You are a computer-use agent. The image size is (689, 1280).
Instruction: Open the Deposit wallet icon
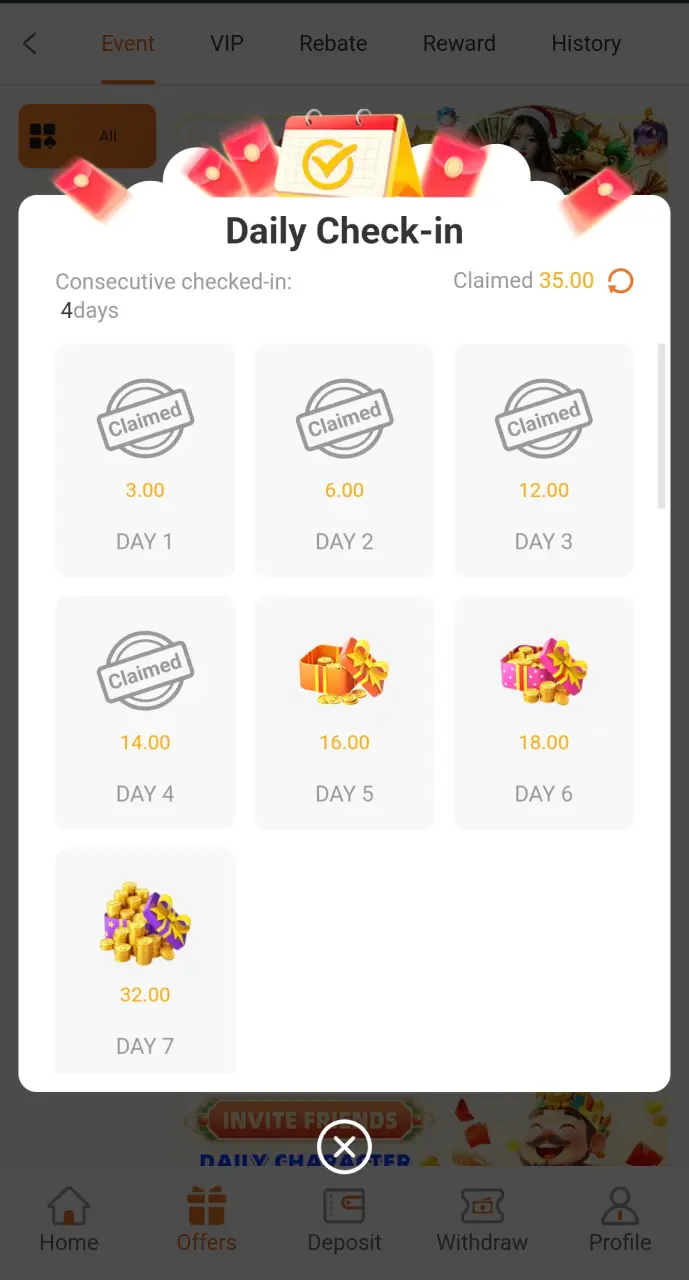coord(344,1206)
